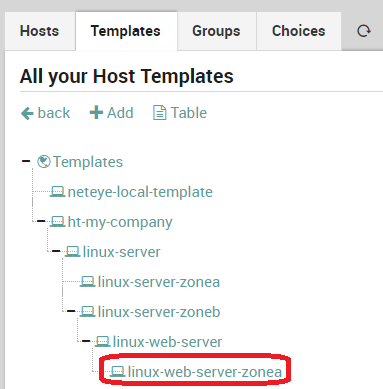Click the linux-server host icon
The width and height of the screenshot is (383, 389).
coord(72,252)
